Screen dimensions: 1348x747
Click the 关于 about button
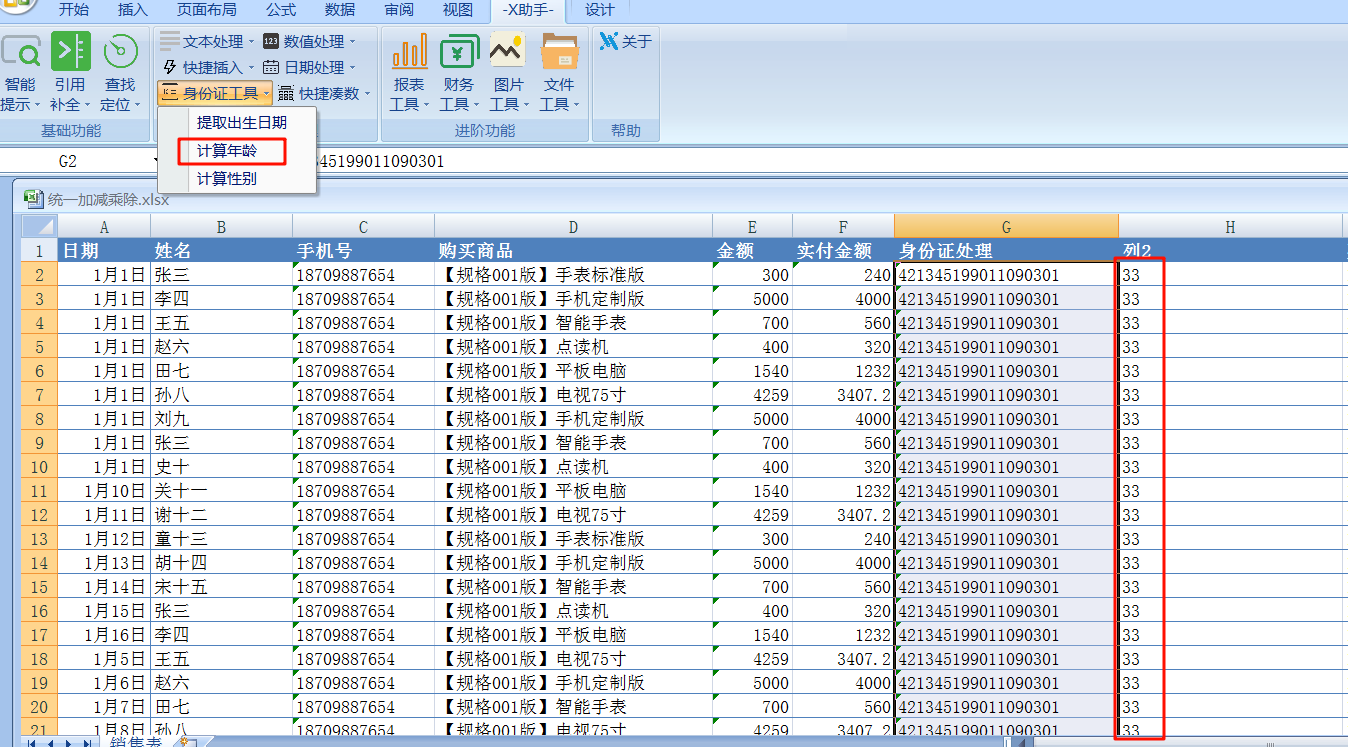click(x=625, y=41)
